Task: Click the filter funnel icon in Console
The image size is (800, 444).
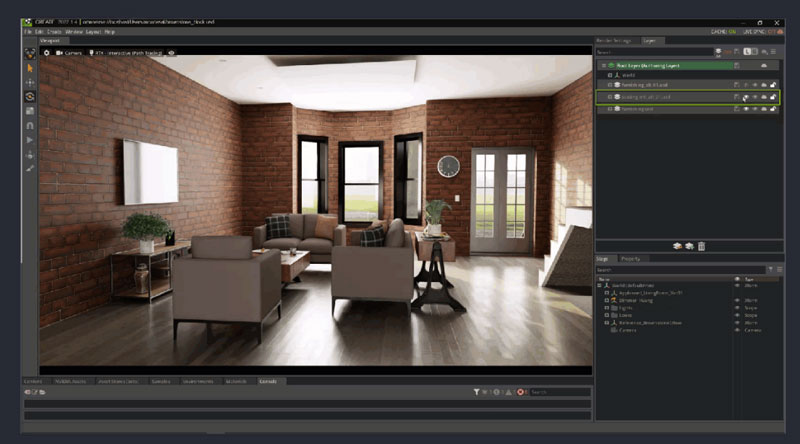Action: coord(477,392)
